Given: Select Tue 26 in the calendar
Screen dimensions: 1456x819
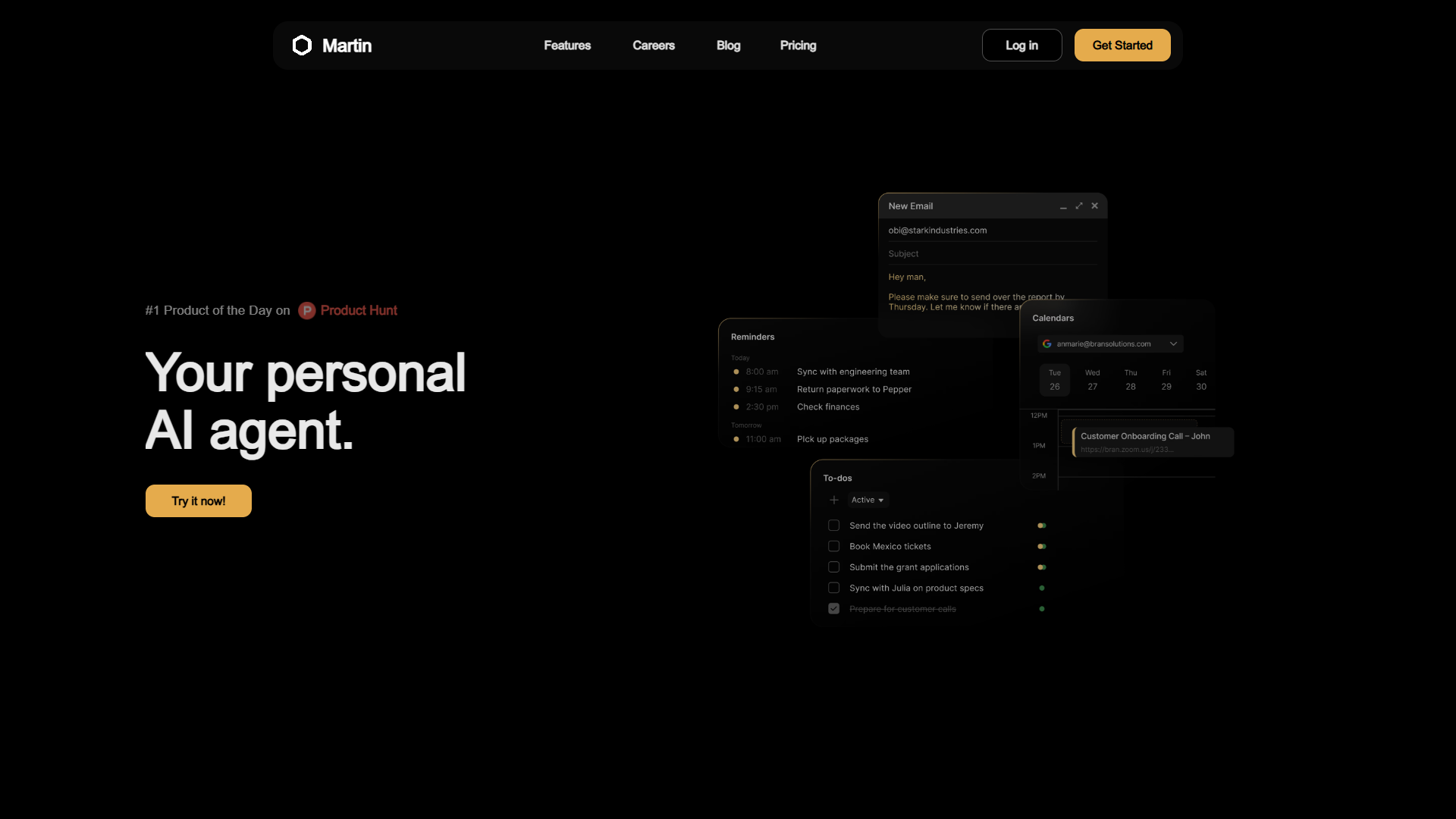Looking at the screenshot, I should (x=1055, y=381).
